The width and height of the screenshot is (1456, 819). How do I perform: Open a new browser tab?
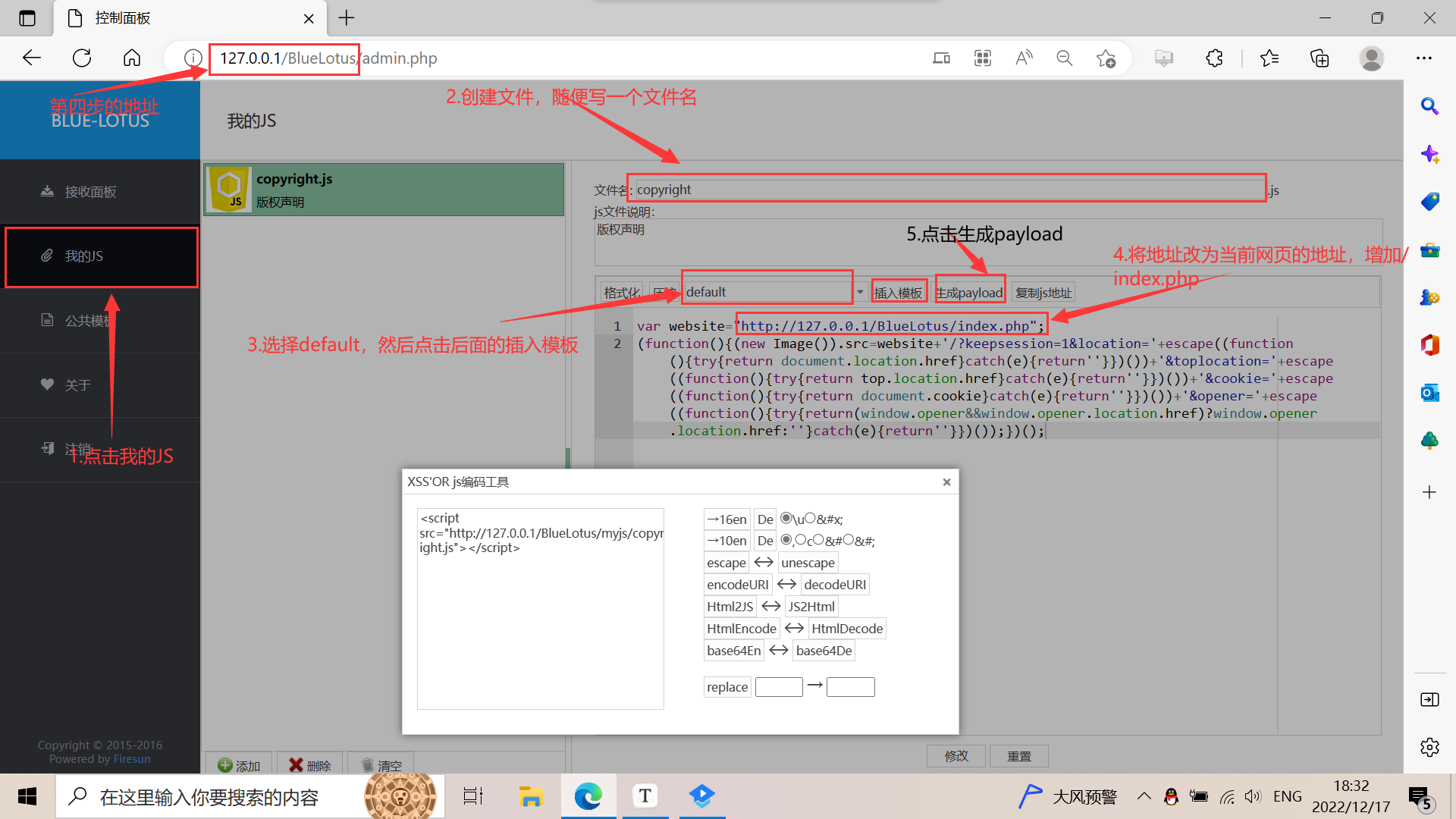(x=347, y=18)
